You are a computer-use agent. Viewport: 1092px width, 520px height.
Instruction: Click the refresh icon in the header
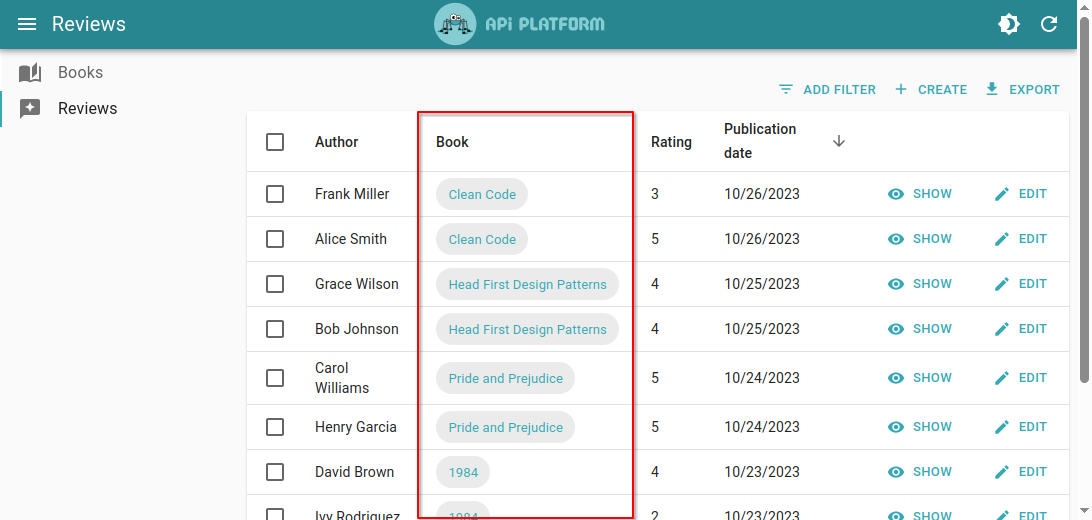click(x=1049, y=24)
